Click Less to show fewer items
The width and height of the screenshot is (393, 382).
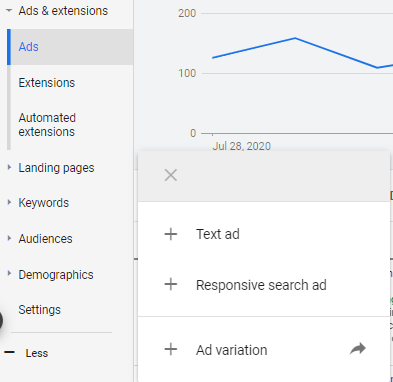37,353
